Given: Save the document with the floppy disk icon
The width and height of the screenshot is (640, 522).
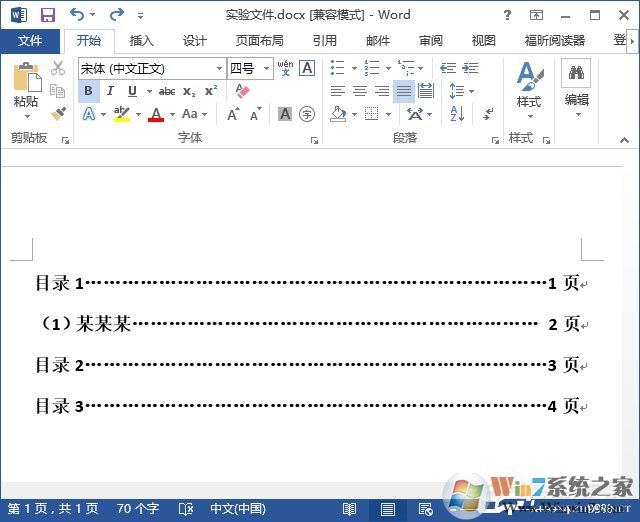Looking at the screenshot, I should 47,15.
